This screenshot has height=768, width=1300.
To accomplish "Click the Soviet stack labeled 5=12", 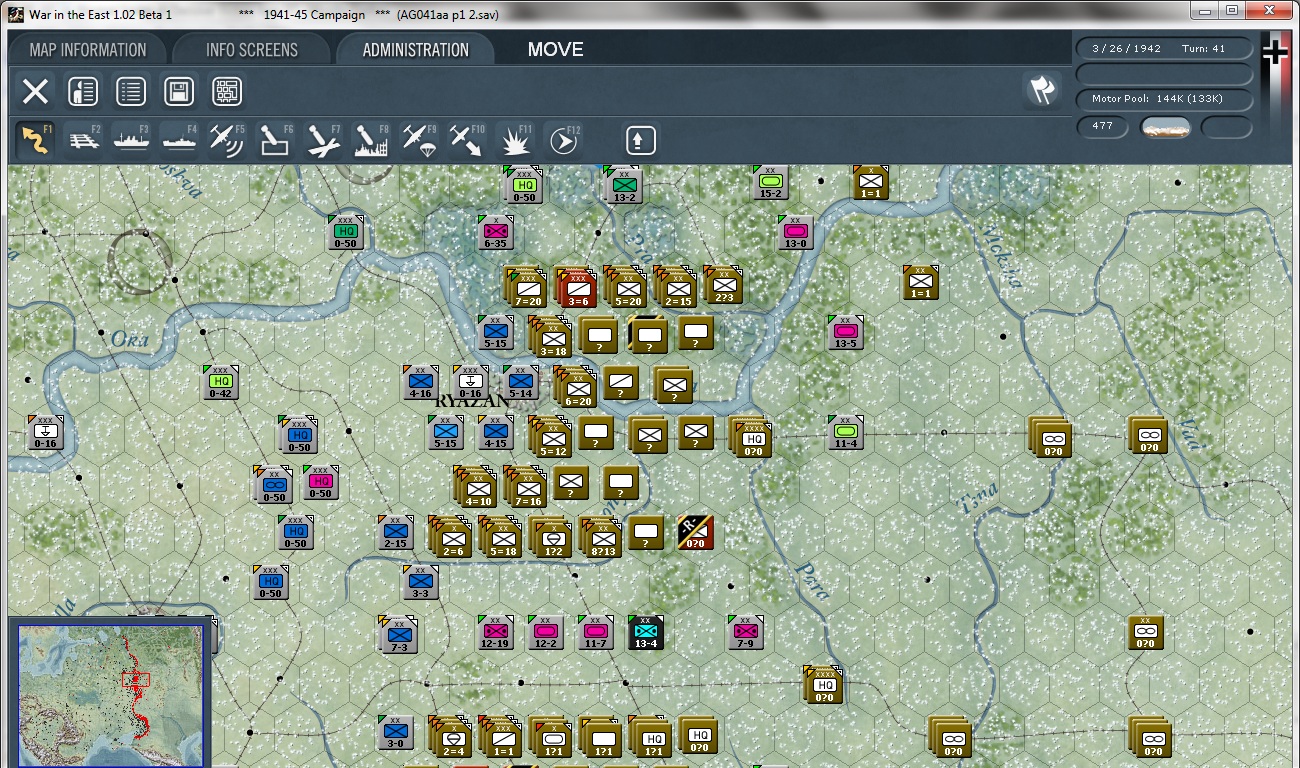I will click(x=551, y=437).
